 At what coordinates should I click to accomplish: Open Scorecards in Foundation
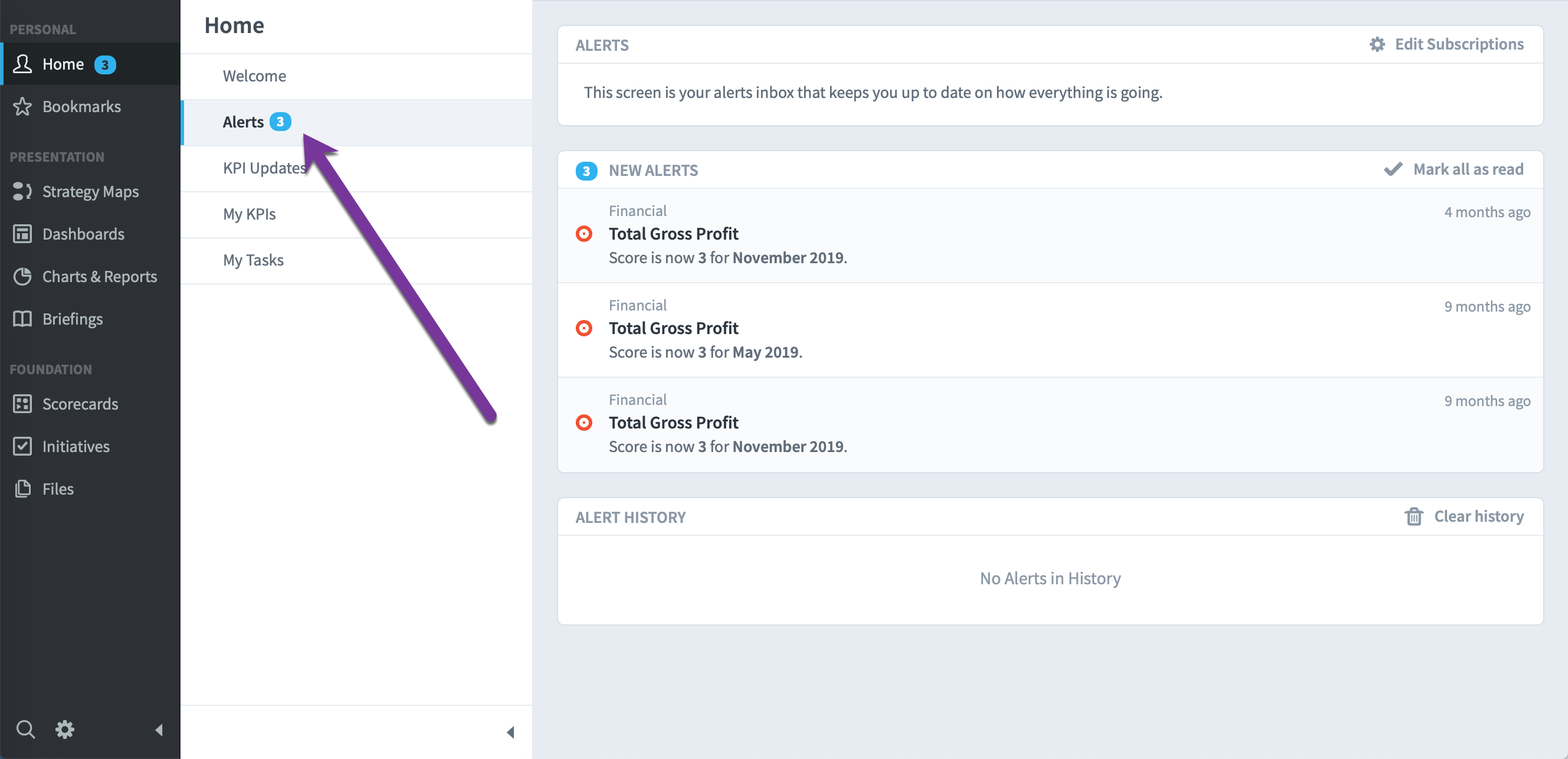click(90, 404)
